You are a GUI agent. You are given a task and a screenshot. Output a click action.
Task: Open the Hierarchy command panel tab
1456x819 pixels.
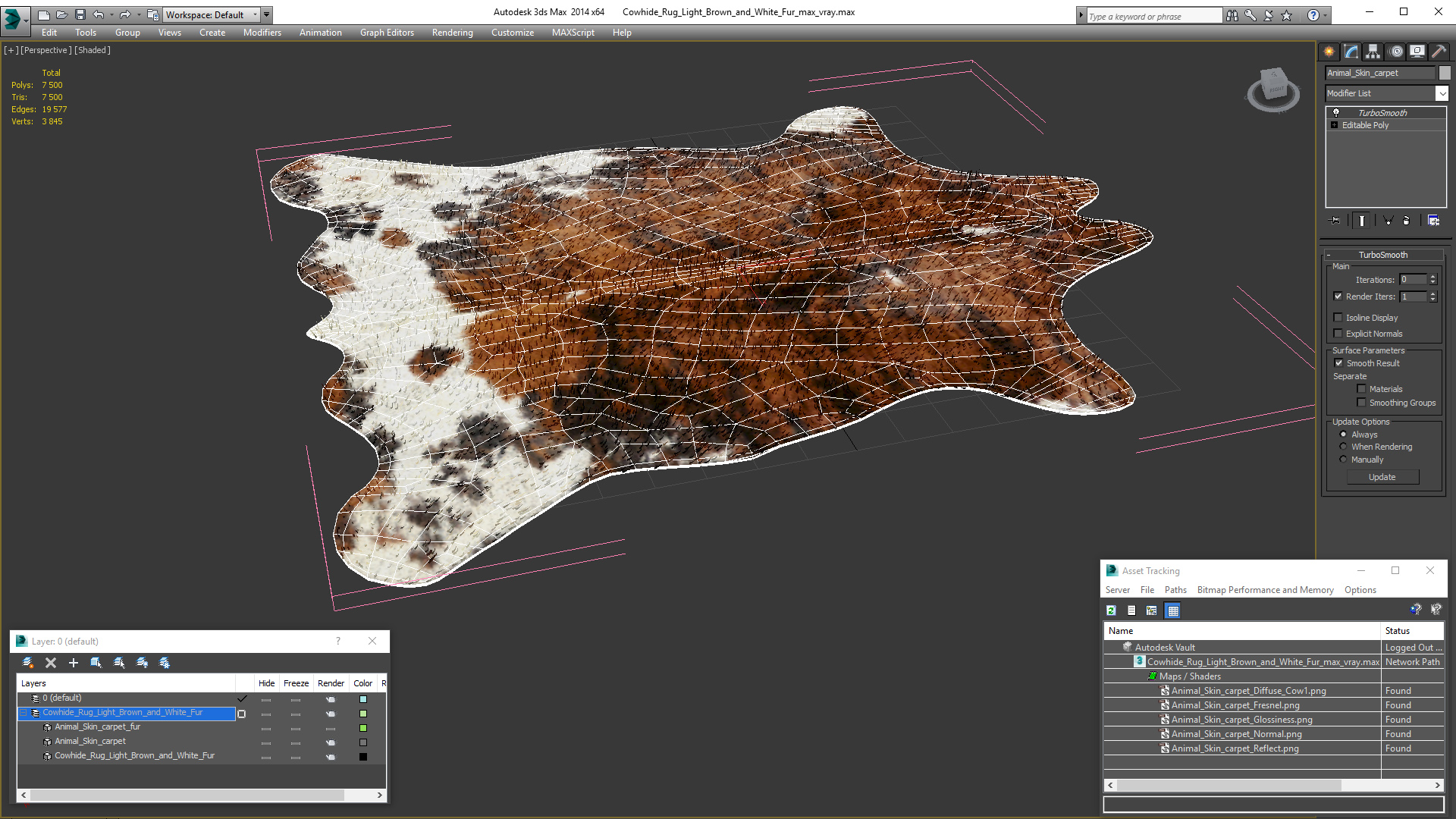tap(1373, 52)
